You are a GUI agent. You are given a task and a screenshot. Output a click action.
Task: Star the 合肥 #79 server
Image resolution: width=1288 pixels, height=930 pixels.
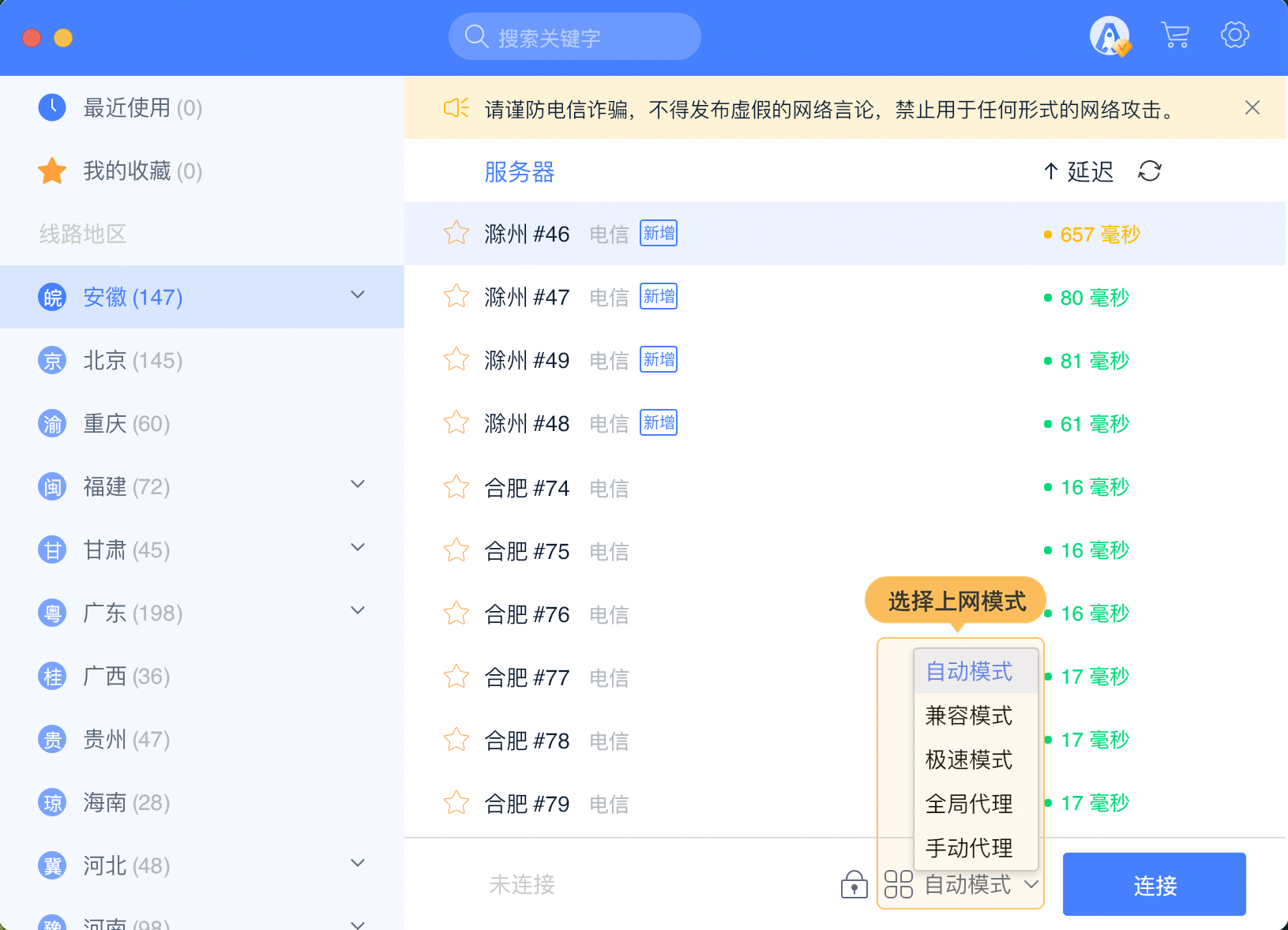pos(456,803)
